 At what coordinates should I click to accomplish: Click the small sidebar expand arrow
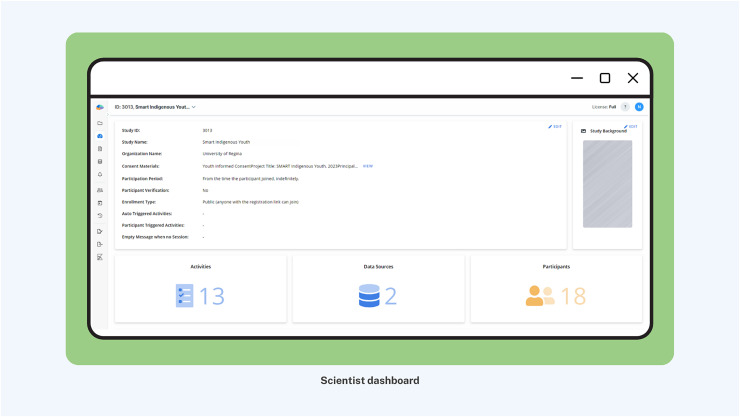[108, 114]
